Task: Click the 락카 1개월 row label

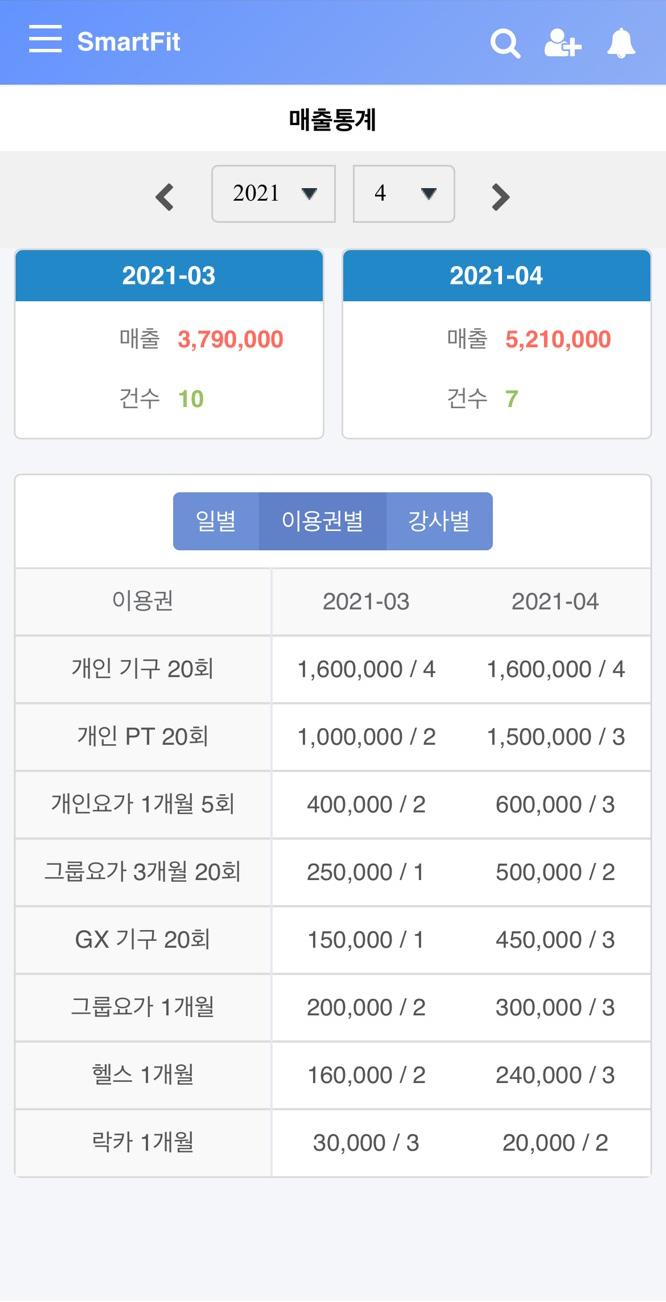Action: point(143,1143)
